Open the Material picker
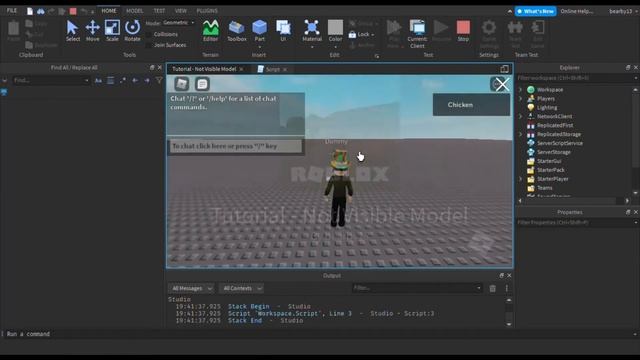Screen dimensions: 640x360 tap(312, 31)
